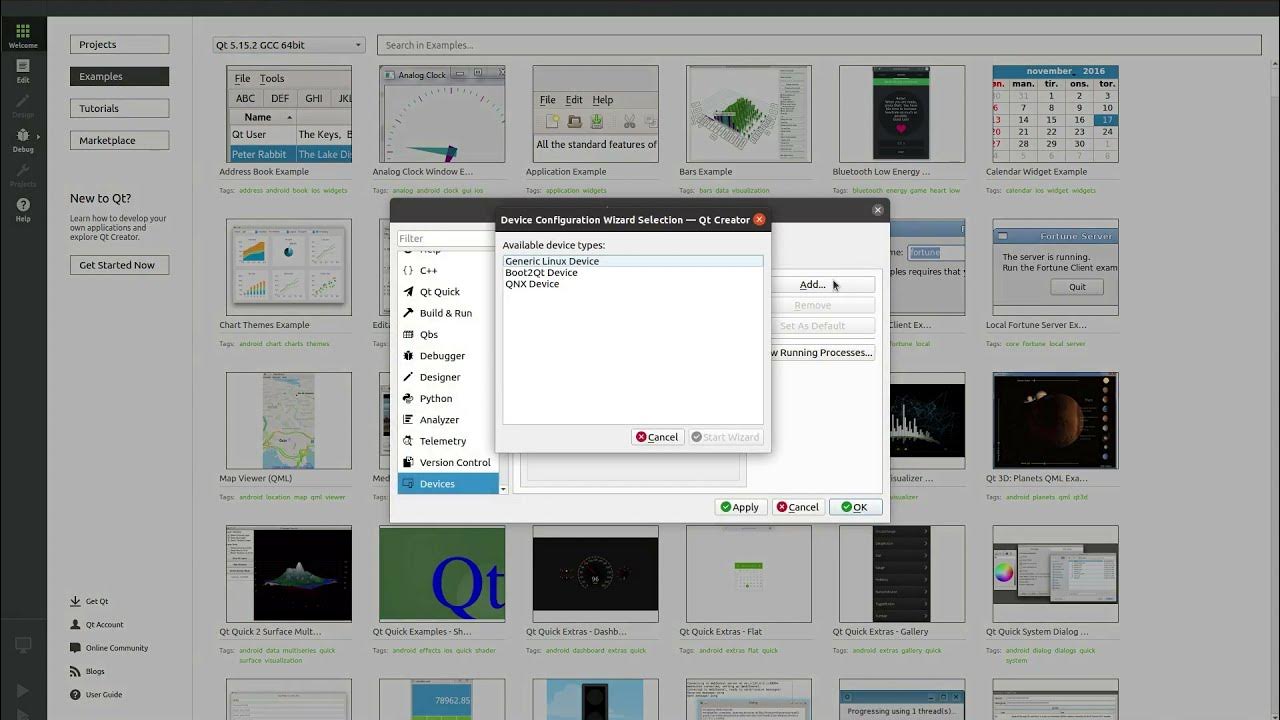Open the Tutorials tab on Welcome page
Viewport: 1280px width, 720px height.
[x=119, y=109]
